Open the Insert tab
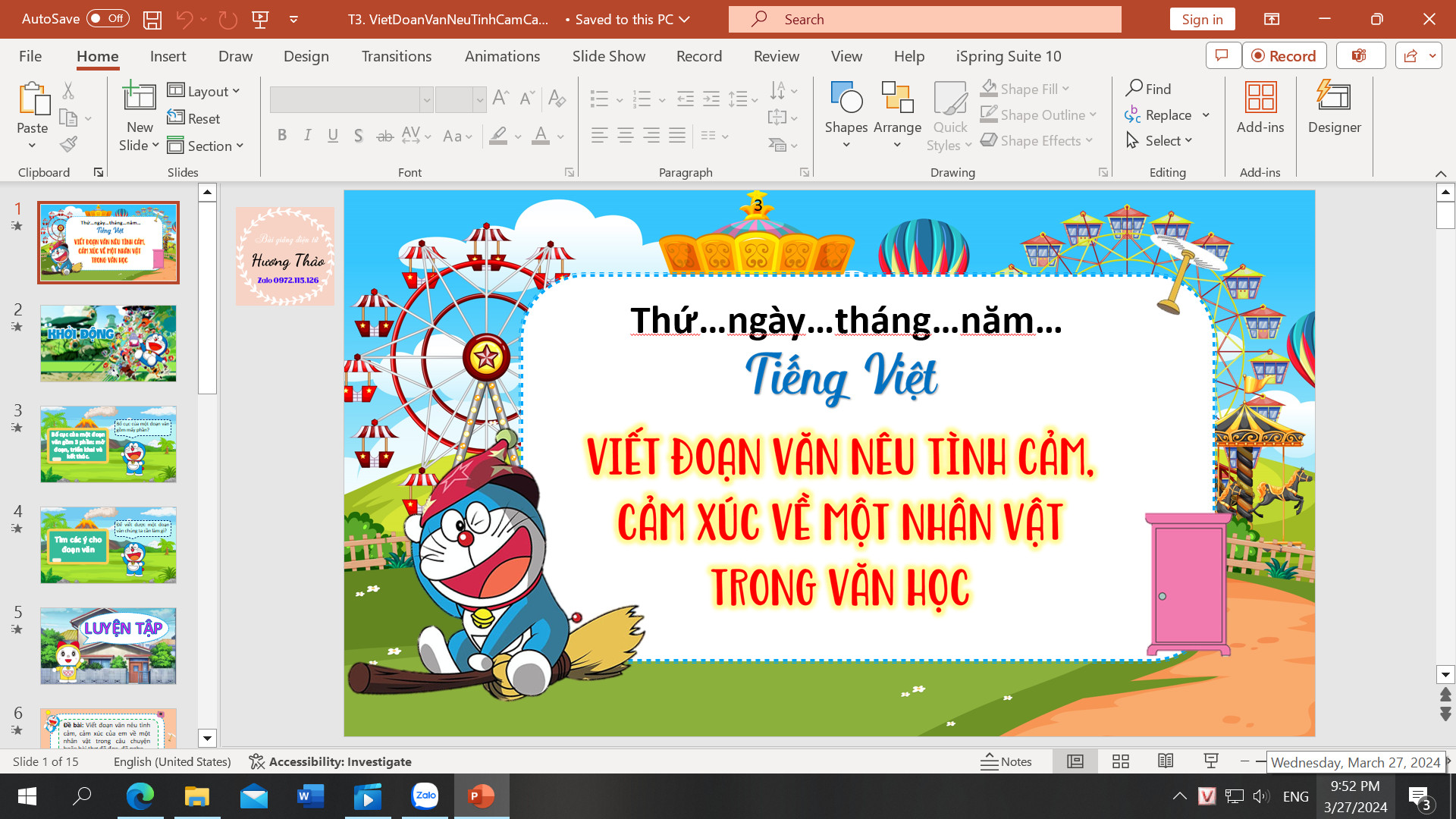1456x819 pixels. [168, 56]
